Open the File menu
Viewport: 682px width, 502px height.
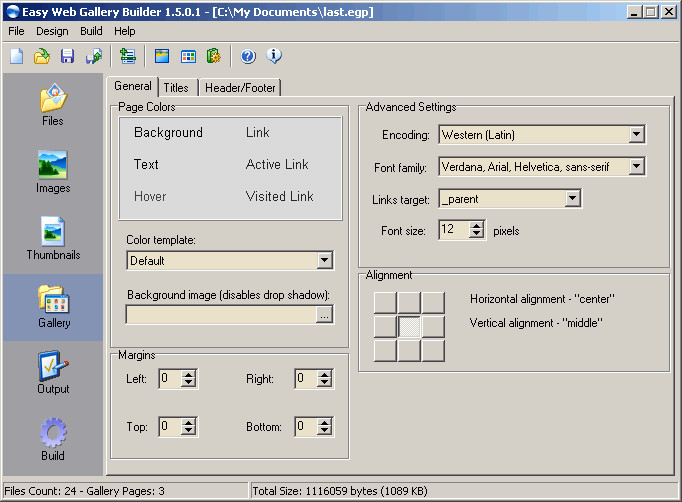pyautogui.click(x=17, y=31)
